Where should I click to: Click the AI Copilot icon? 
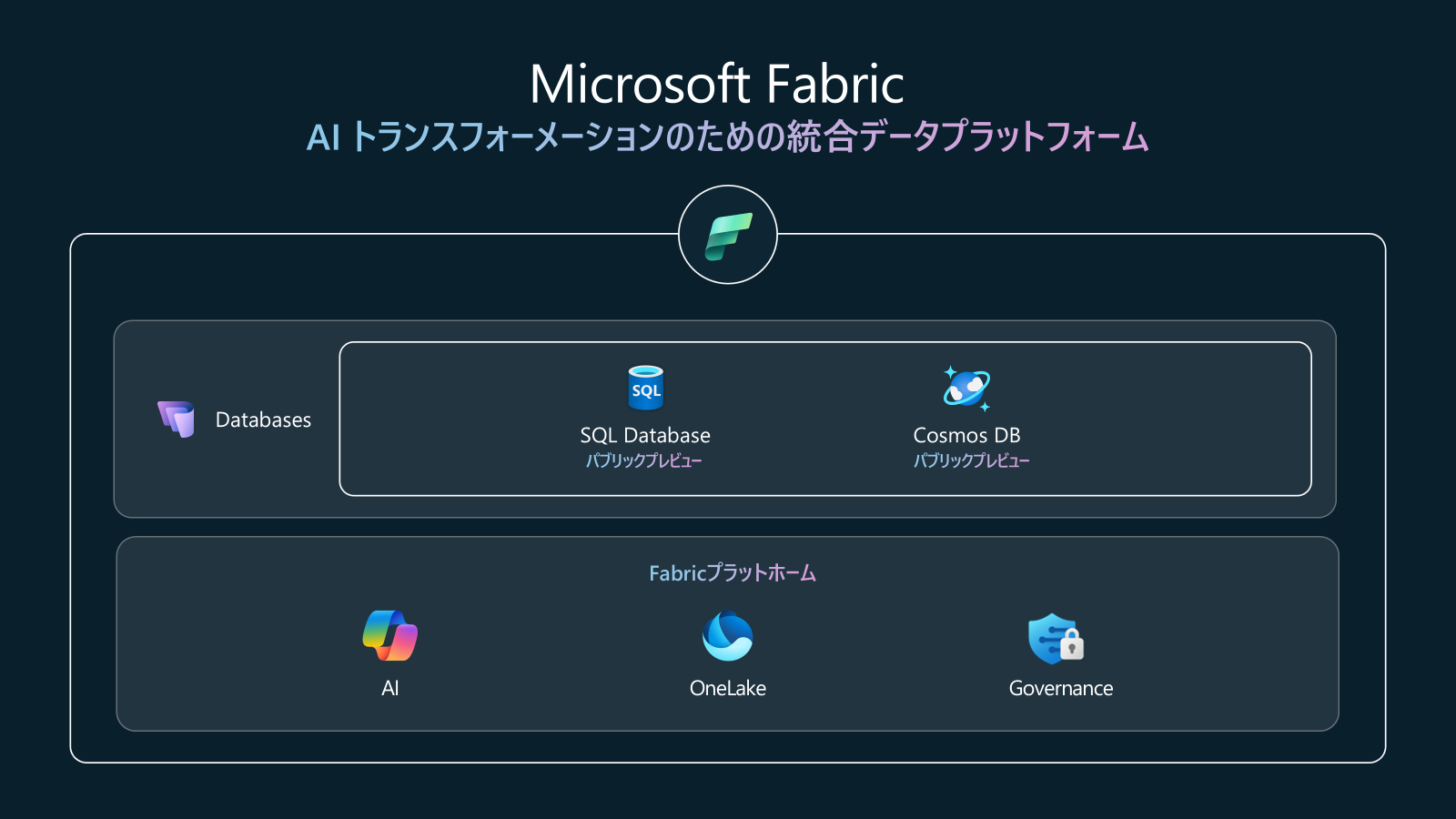coord(390,635)
